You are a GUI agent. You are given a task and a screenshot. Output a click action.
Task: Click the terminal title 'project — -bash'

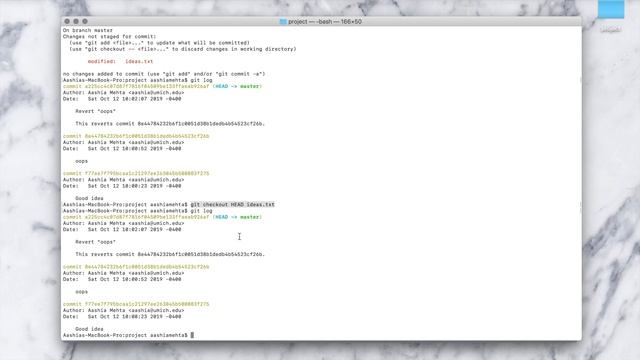pos(325,22)
